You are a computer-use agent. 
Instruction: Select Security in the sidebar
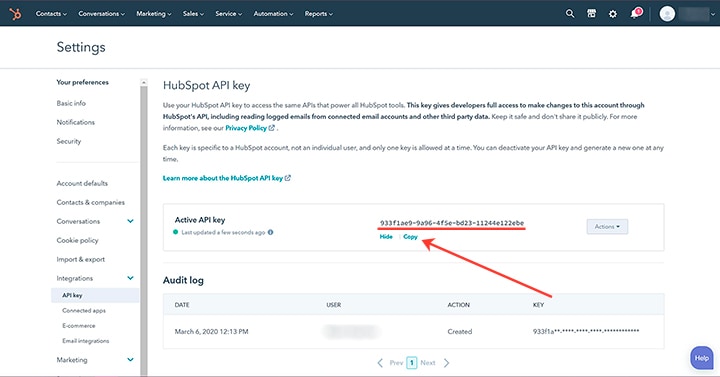pyautogui.click(x=69, y=141)
